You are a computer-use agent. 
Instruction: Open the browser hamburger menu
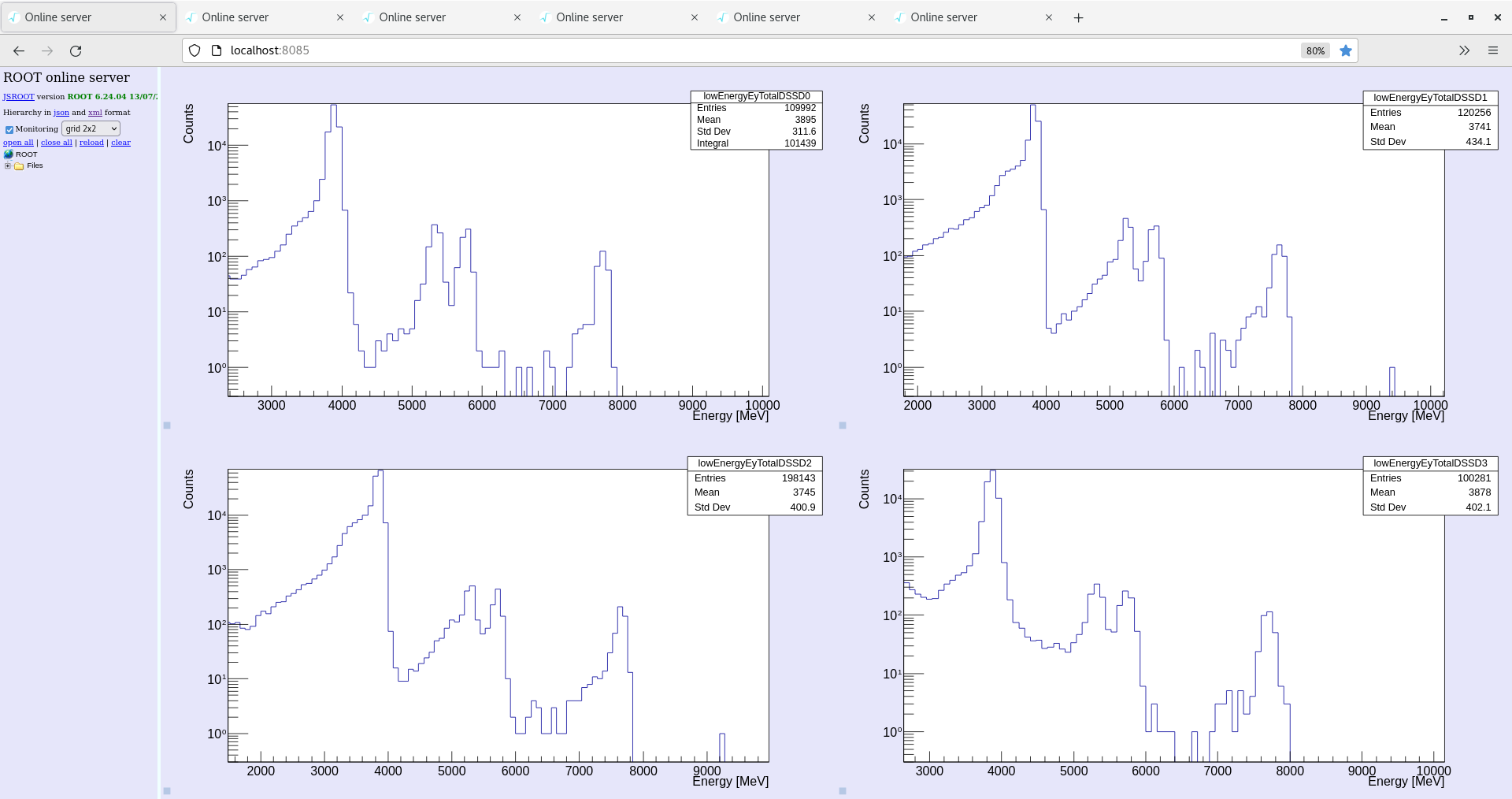pyautogui.click(x=1492, y=51)
